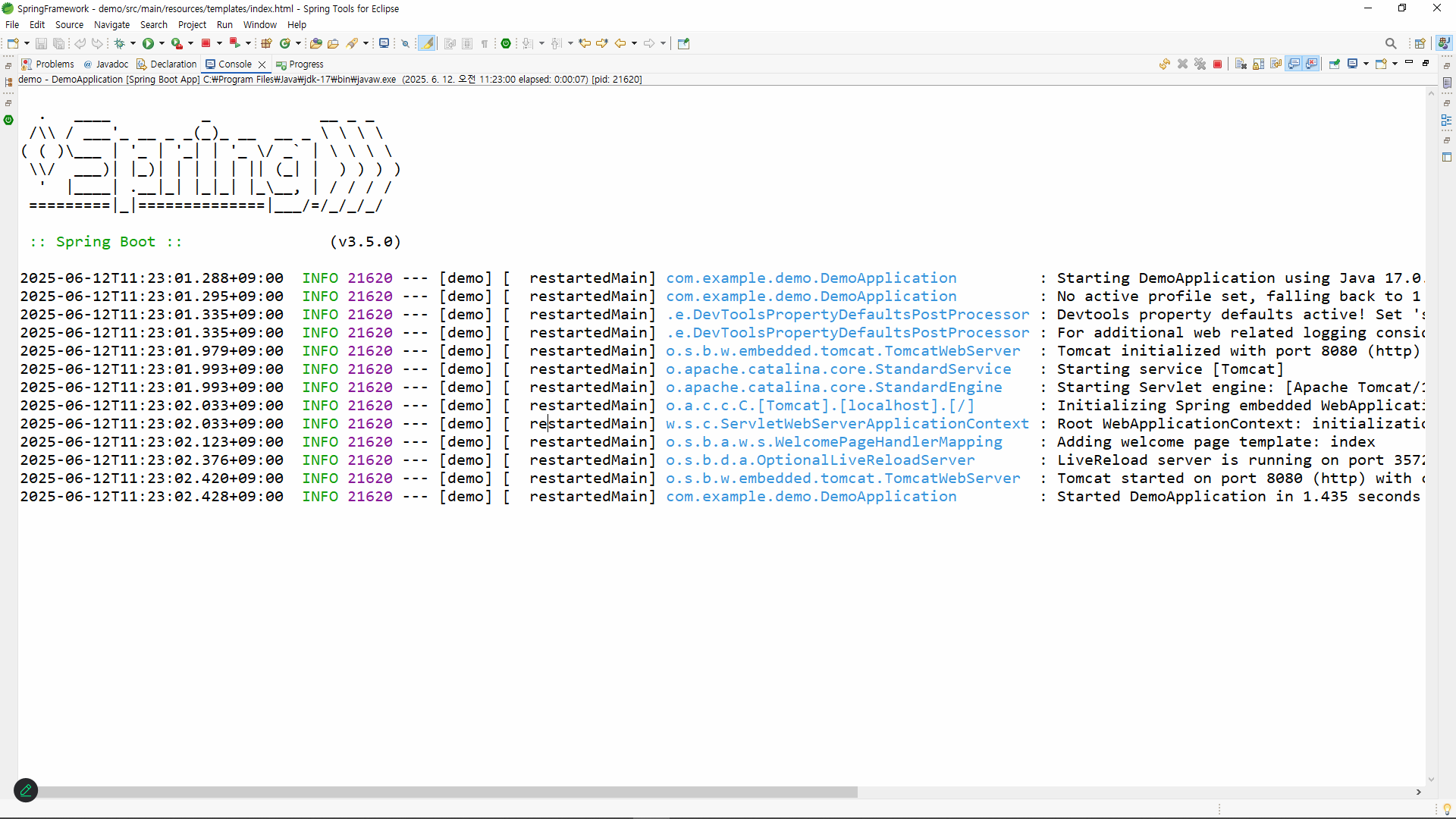Open the New wizard dropdown arrow

point(27,43)
